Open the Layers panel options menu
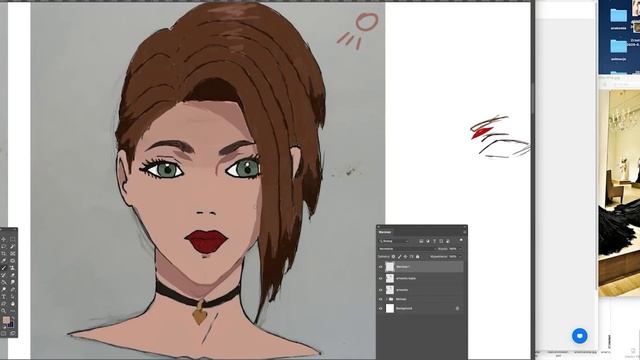This screenshot has height=360, width=640. click(465, 232)
